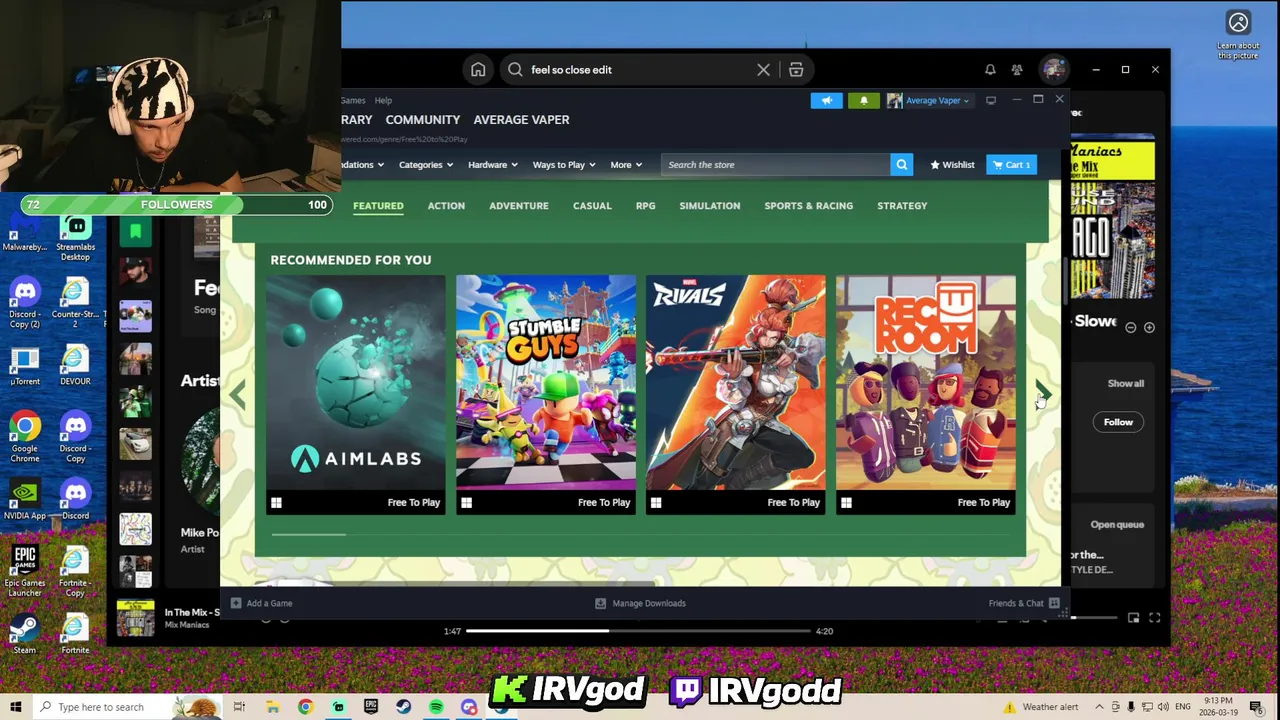The image size is (1280, 720).
Task: Click the next arrow of the recommended carousel
Action: [x=1042, y=393]
